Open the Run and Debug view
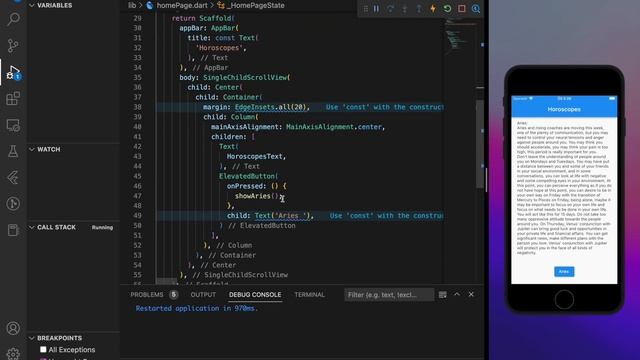 pyautogui.click(x=13, y=72)
